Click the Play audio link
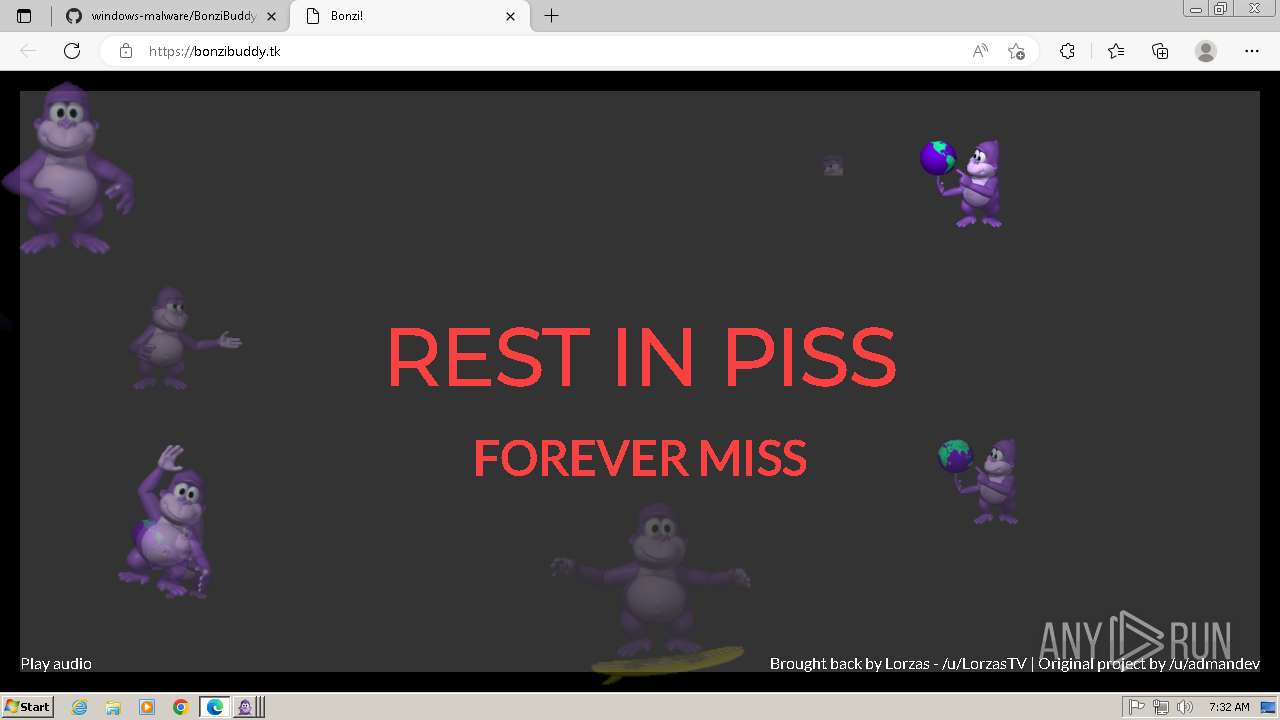 click(56, 663)
